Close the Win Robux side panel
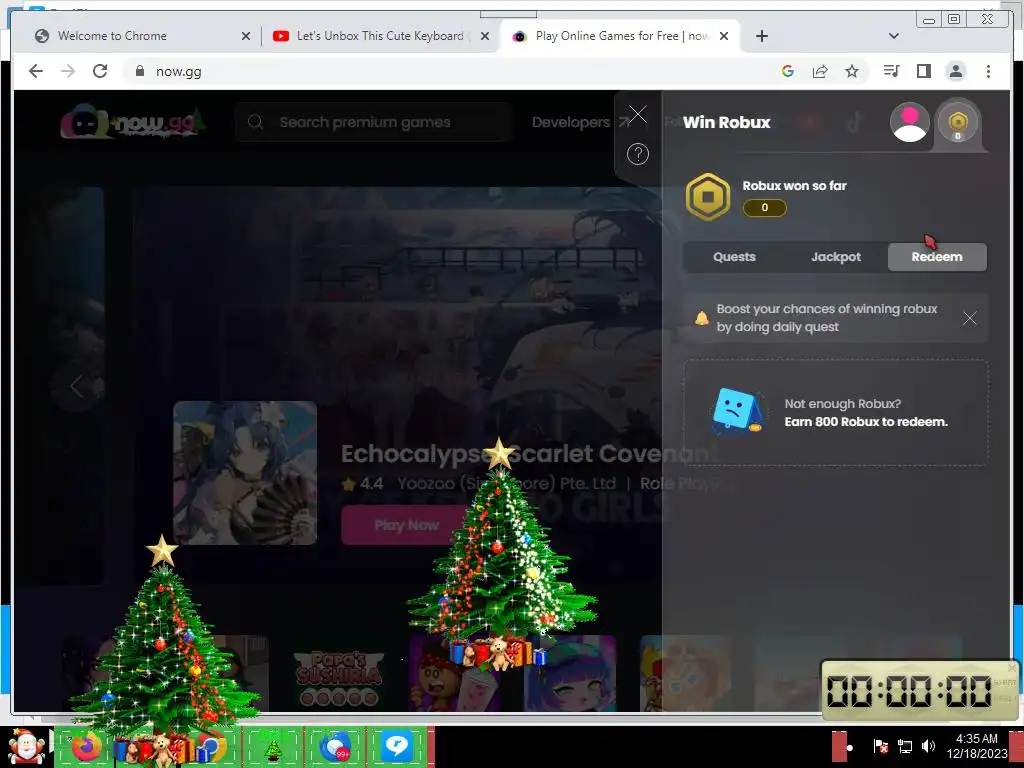Image resolution: width=1024 pixels, height=768 pixels. [637, 114]
